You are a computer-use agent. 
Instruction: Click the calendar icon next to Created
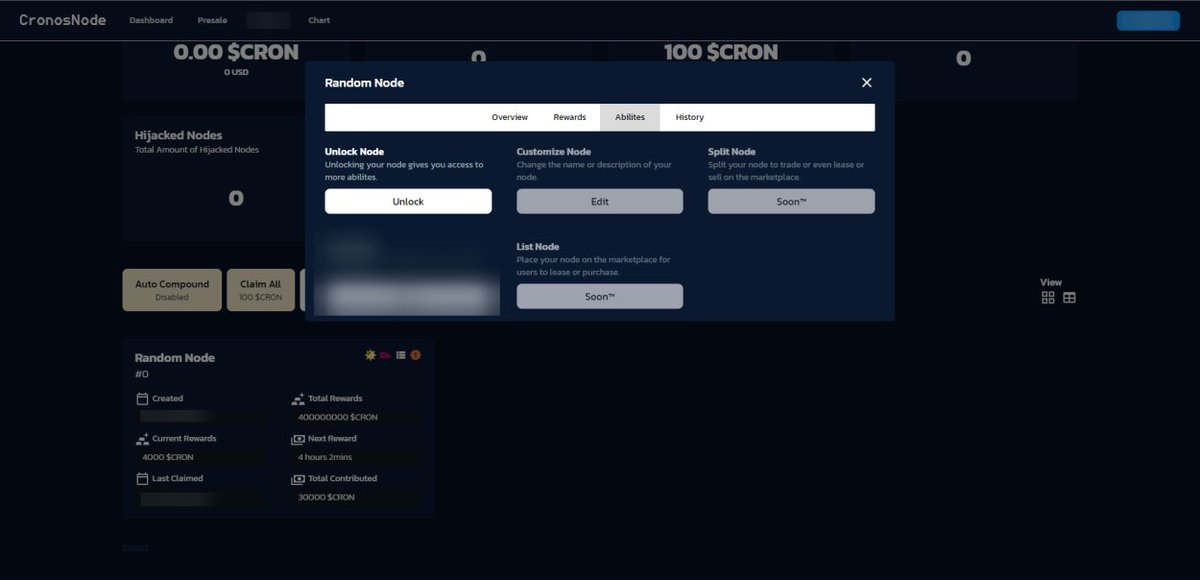click(x=142, y=398)
